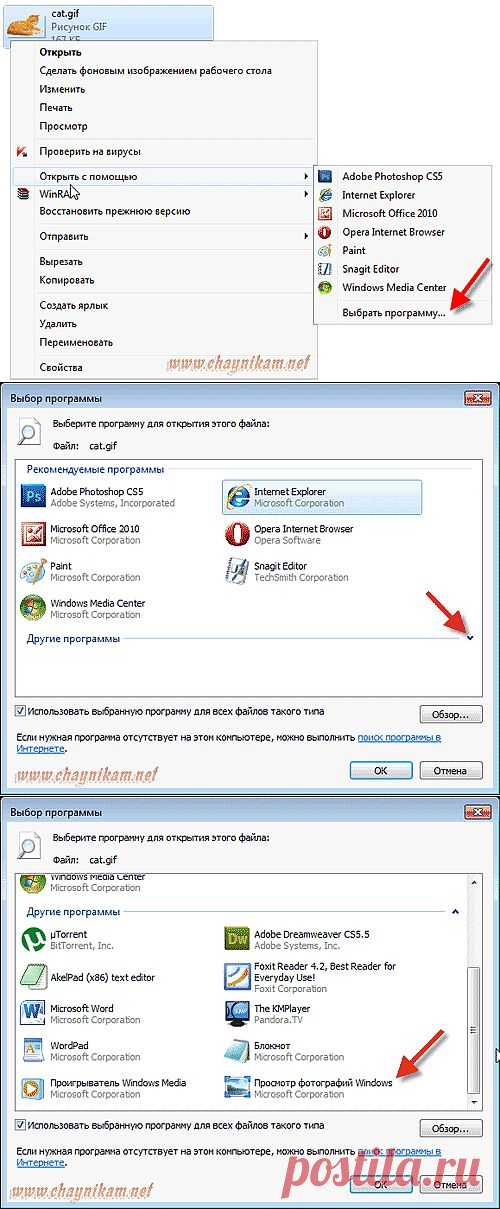Select Adobe Photoshop CS5 in the submenu
This screenshot has width=500, height=1209.
391,176
